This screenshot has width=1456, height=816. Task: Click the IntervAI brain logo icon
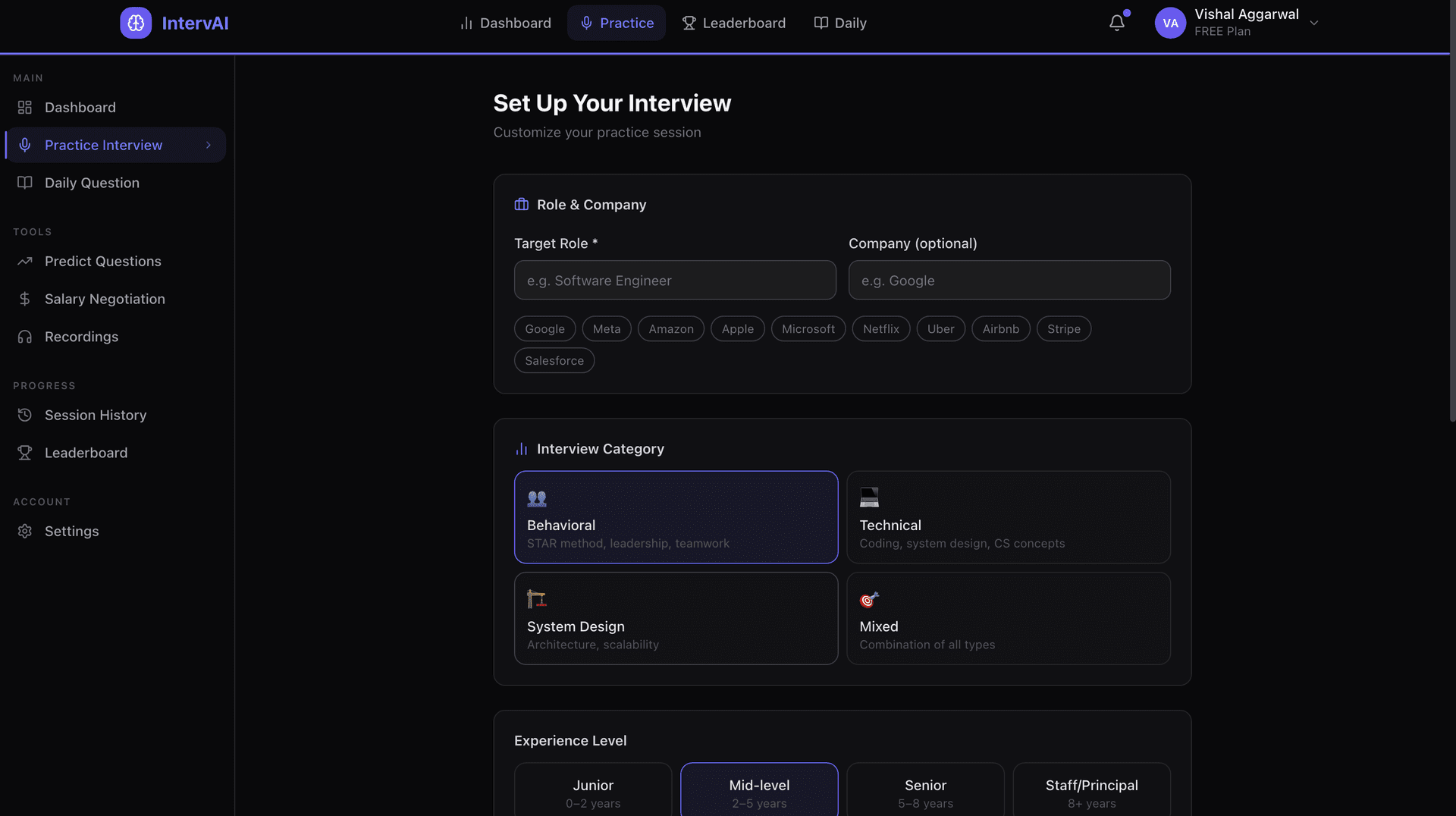point(136,23)
